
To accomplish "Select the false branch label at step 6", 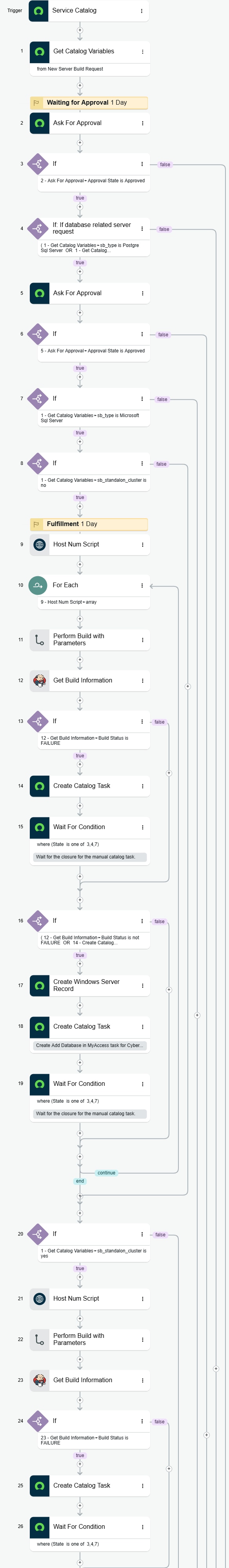I will coord(164,334).
